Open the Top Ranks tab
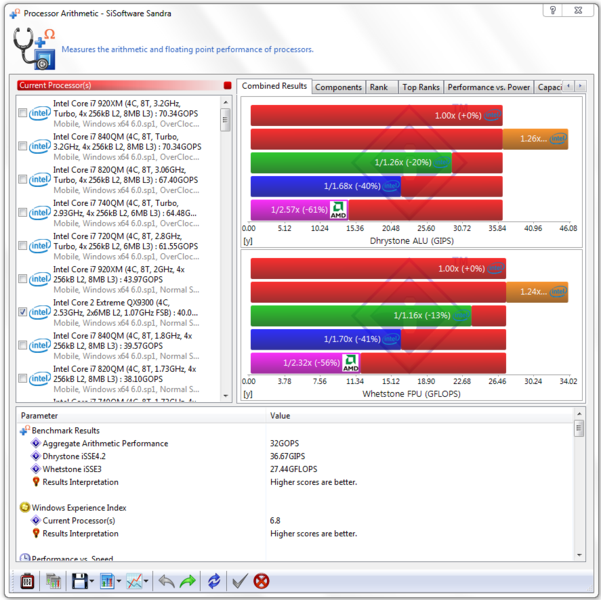Image resolution: width=601 pixels, height=600 pixels. point(421,87)
